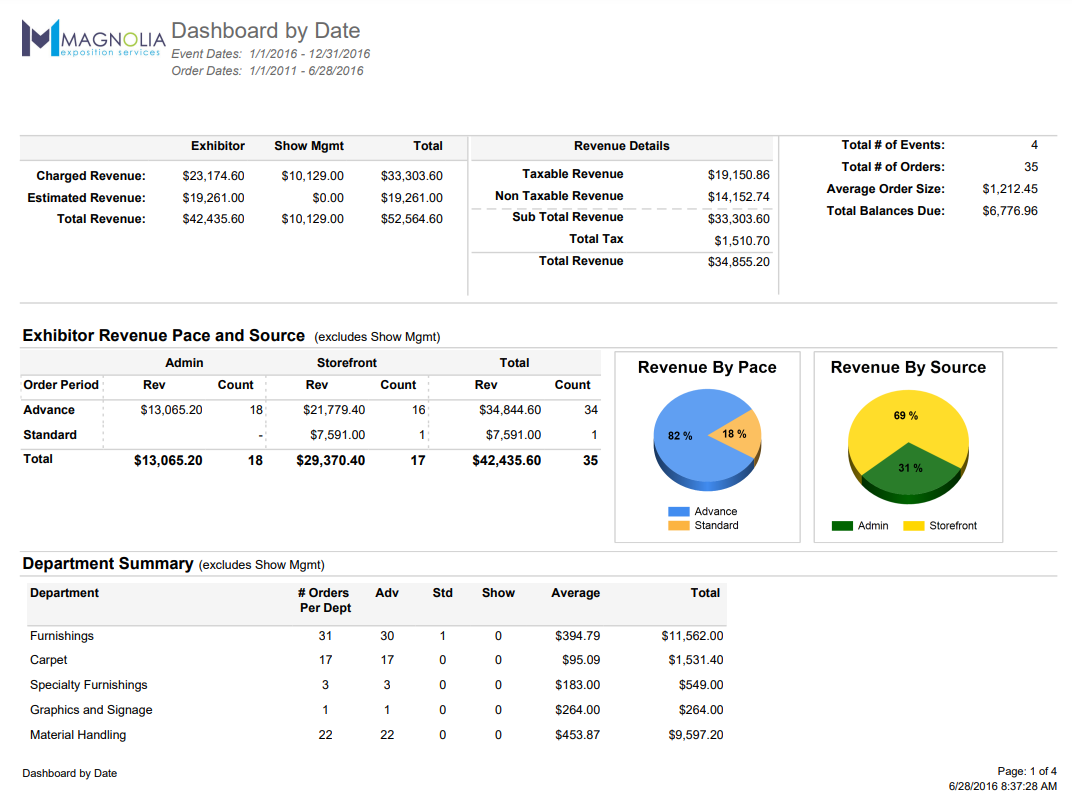Image resolution: width=1072 pixels, height=805 pixels.
Task: Click the # Orders Per Dept header
Action: pos(325,600)
